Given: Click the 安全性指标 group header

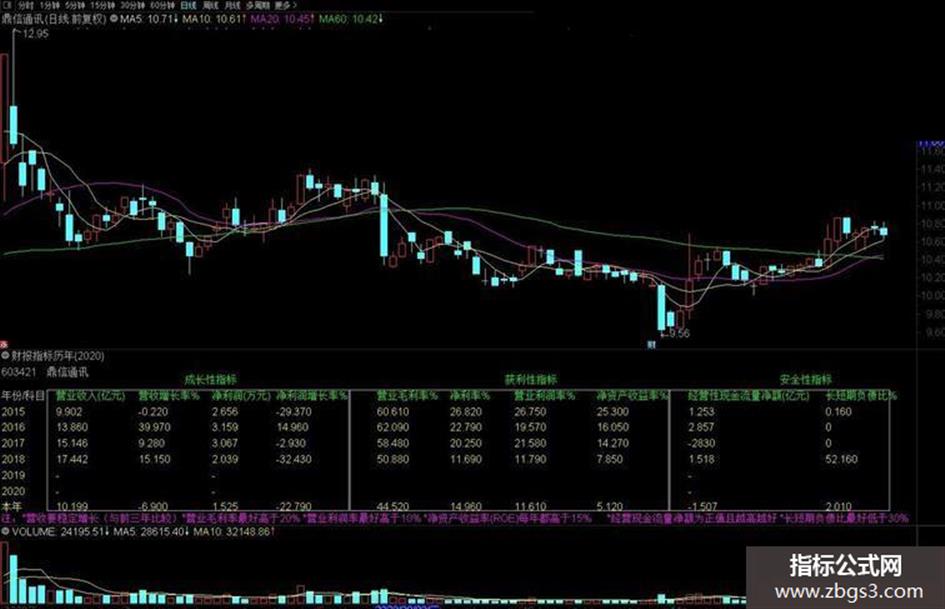Looking at the screenshot, I should 805,380.
